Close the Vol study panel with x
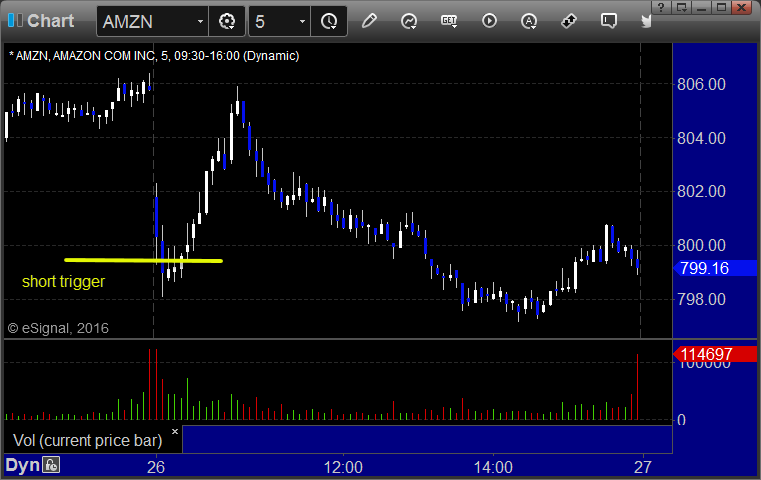The height and width of the screenshot is (480, 761). [175, 431]
